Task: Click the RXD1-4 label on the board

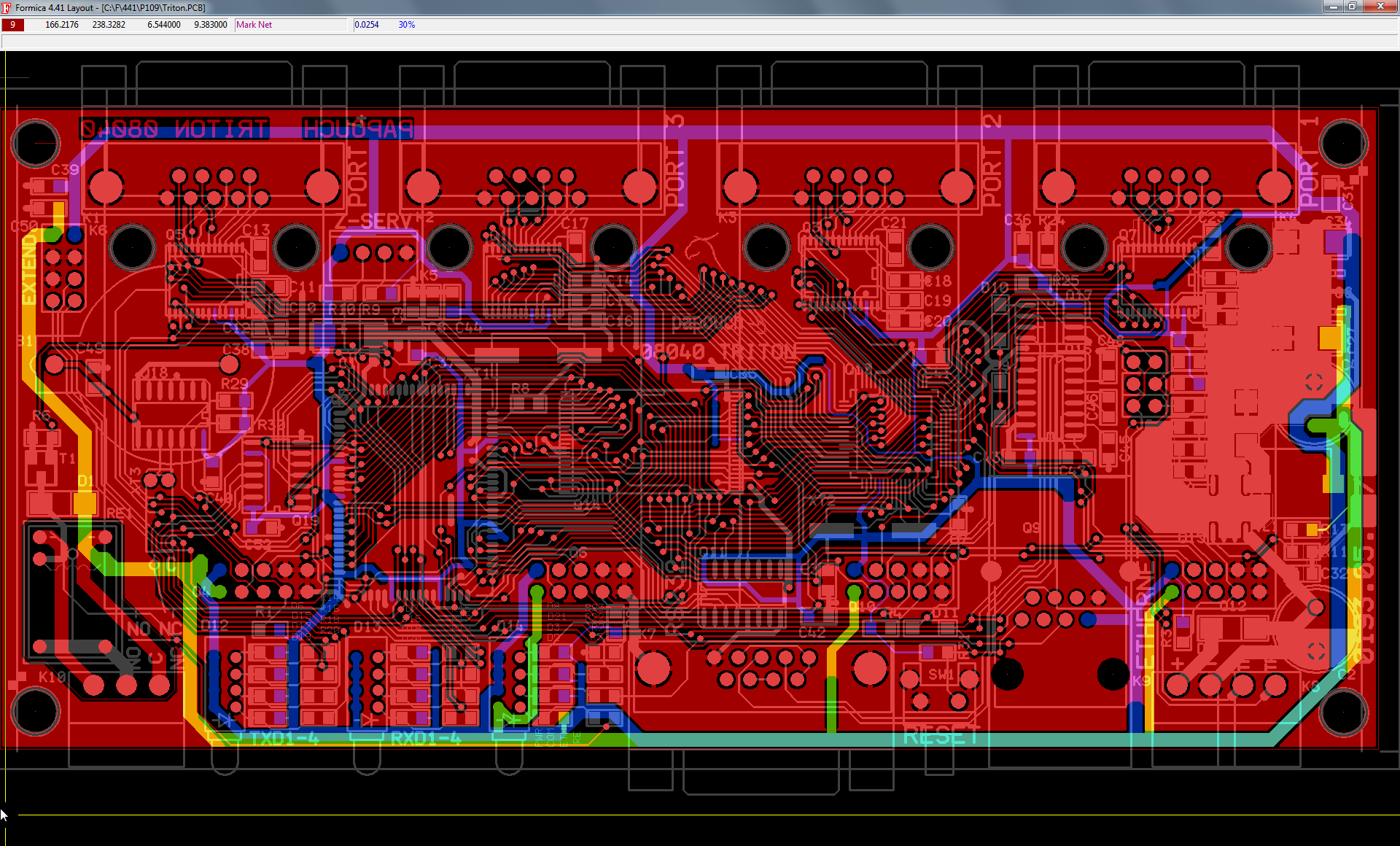Action: click(x=426, y=738)
